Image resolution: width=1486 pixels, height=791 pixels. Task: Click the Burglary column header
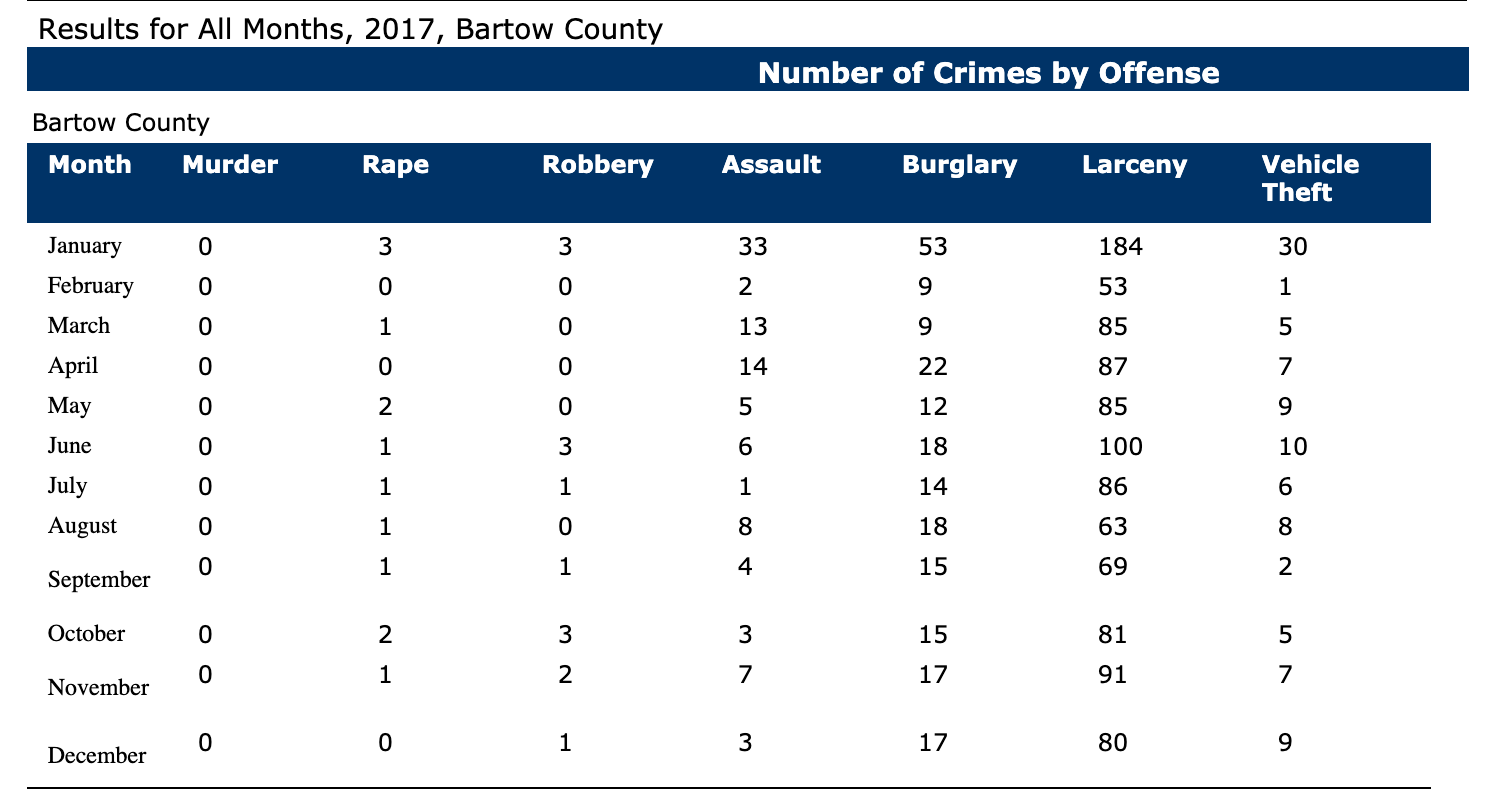click(959, 165)
